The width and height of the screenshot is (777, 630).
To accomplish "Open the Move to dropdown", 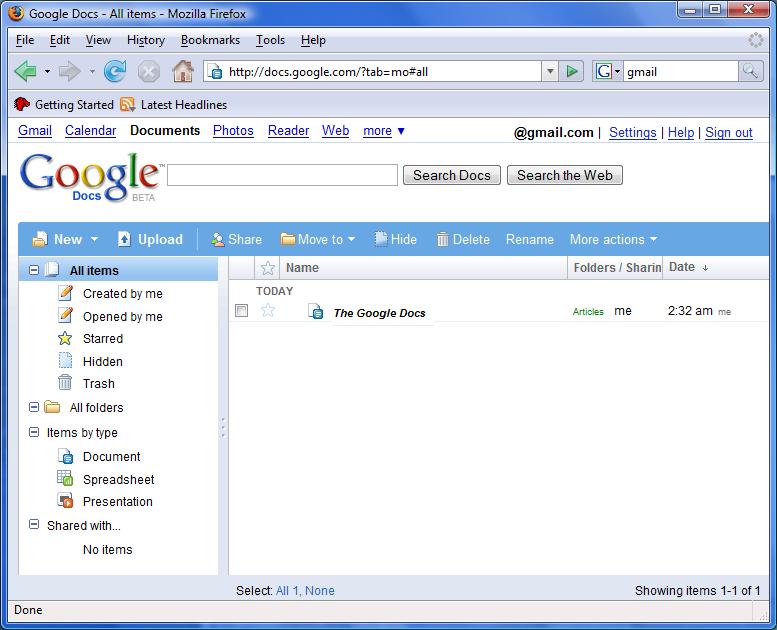I will 318,239.
